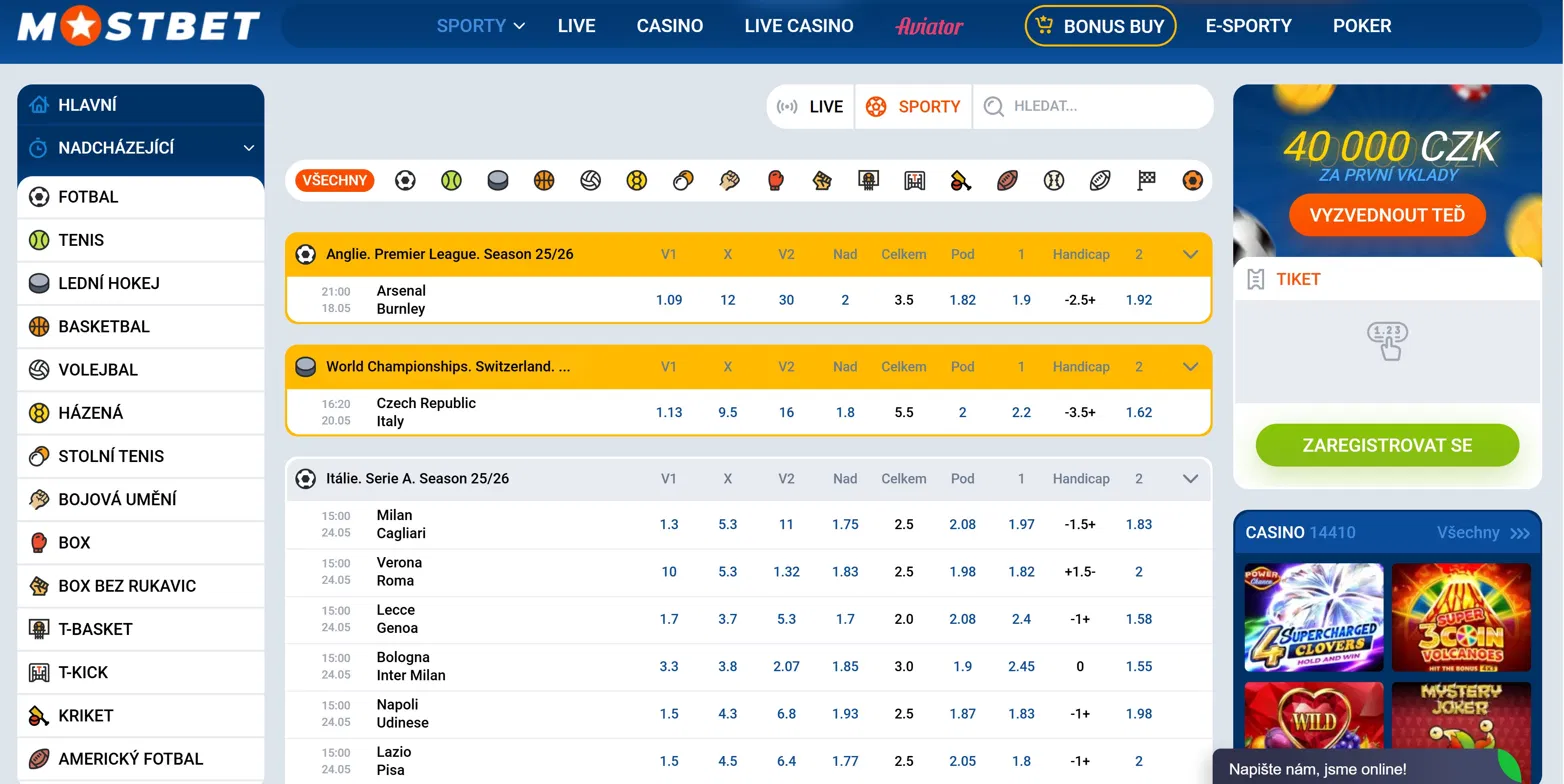Expand the NADCHÁZEJÍCÍ section in the sidebar
The height and width of the screenshot is (784, 1564).
(x=141, y=148)
